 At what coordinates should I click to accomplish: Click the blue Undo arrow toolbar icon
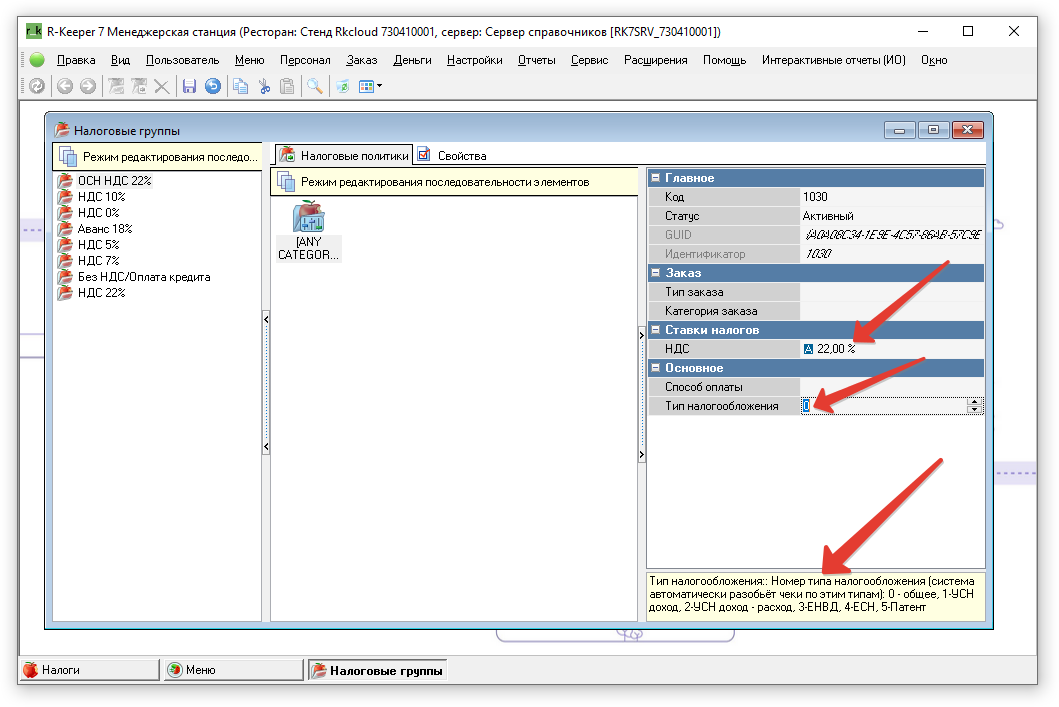[x=212, y=87]
